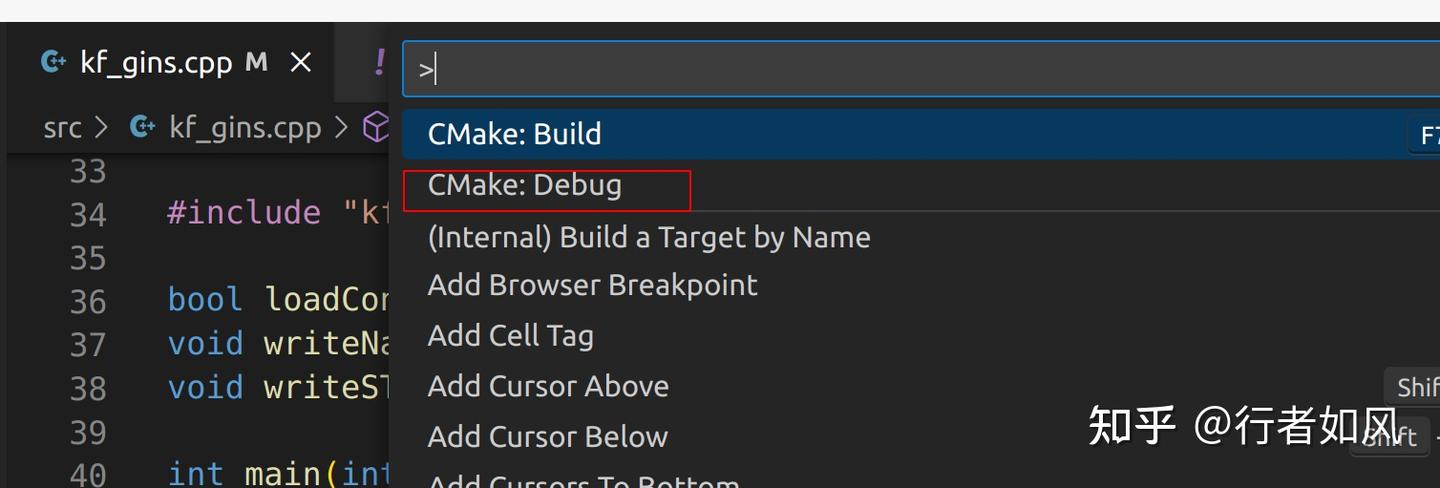The width and height of the screenshot is (1440, 488).
Task: Click the C++ icon in the breadcrumb bar
Action: pyautogui.click(x=143, y=127)
